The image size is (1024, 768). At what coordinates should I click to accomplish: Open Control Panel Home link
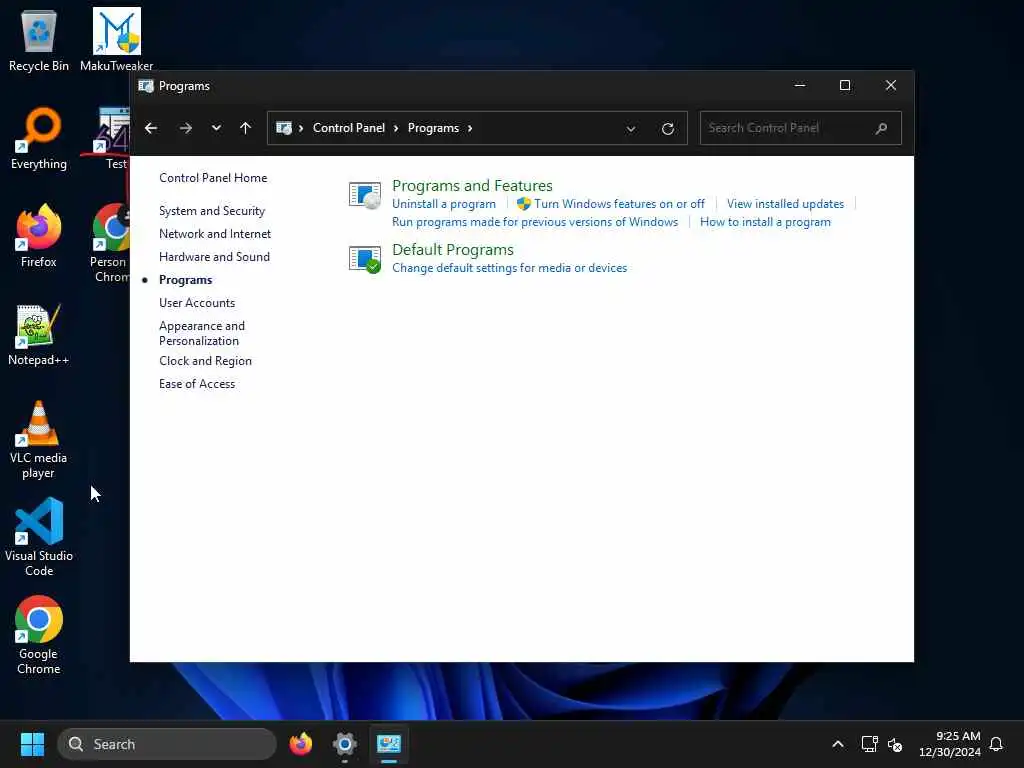coord(213,178)
